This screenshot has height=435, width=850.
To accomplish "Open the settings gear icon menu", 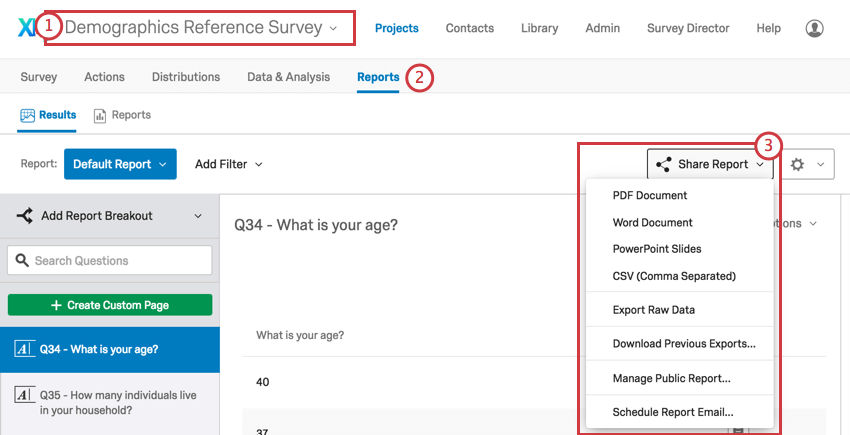I will 797,164.
